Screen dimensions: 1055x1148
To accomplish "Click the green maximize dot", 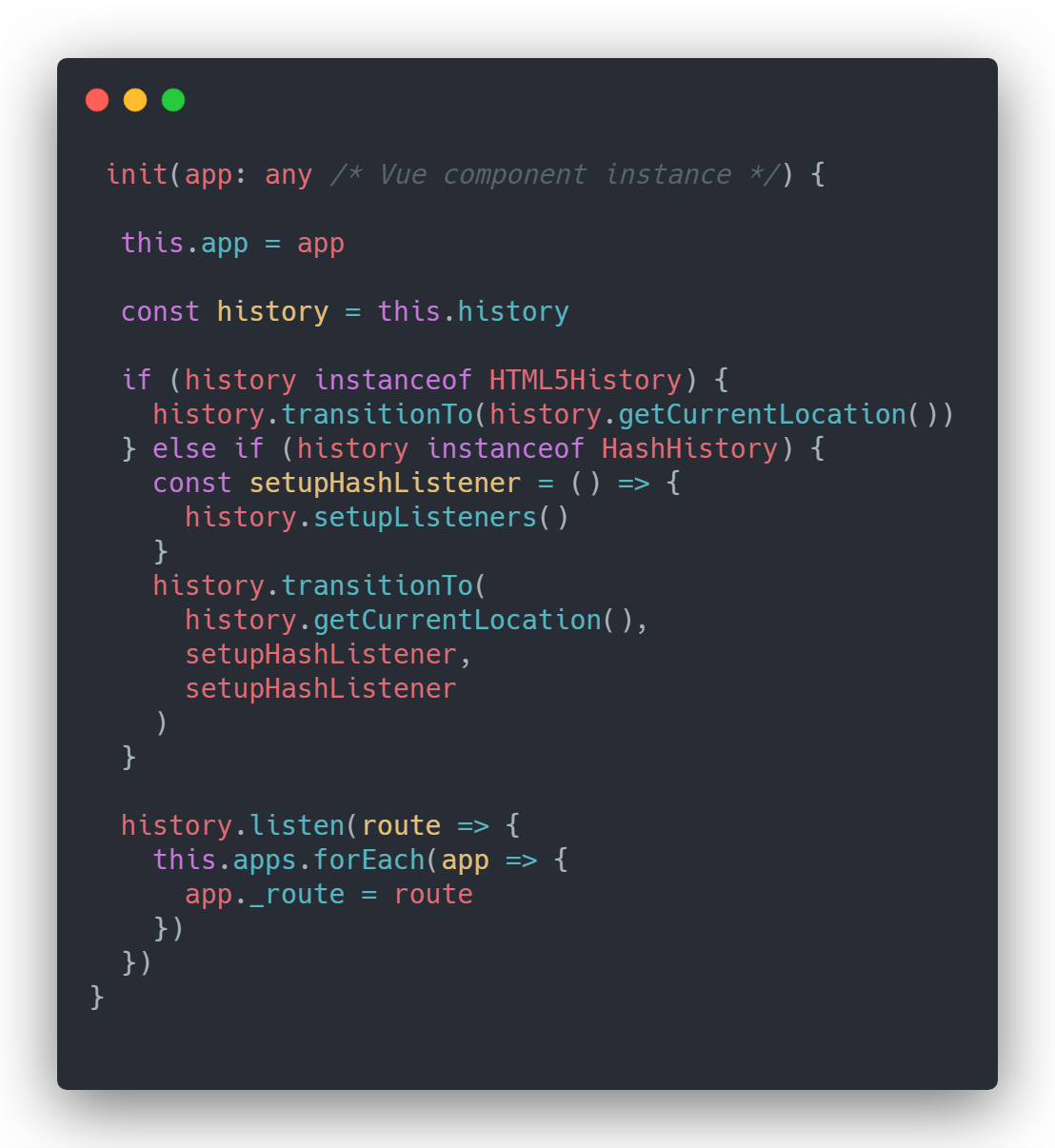I will click(x=173, y=100).
